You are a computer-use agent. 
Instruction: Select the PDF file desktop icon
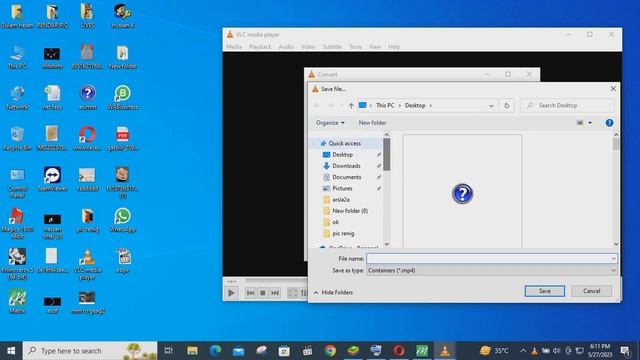click(x=122, y=138)
